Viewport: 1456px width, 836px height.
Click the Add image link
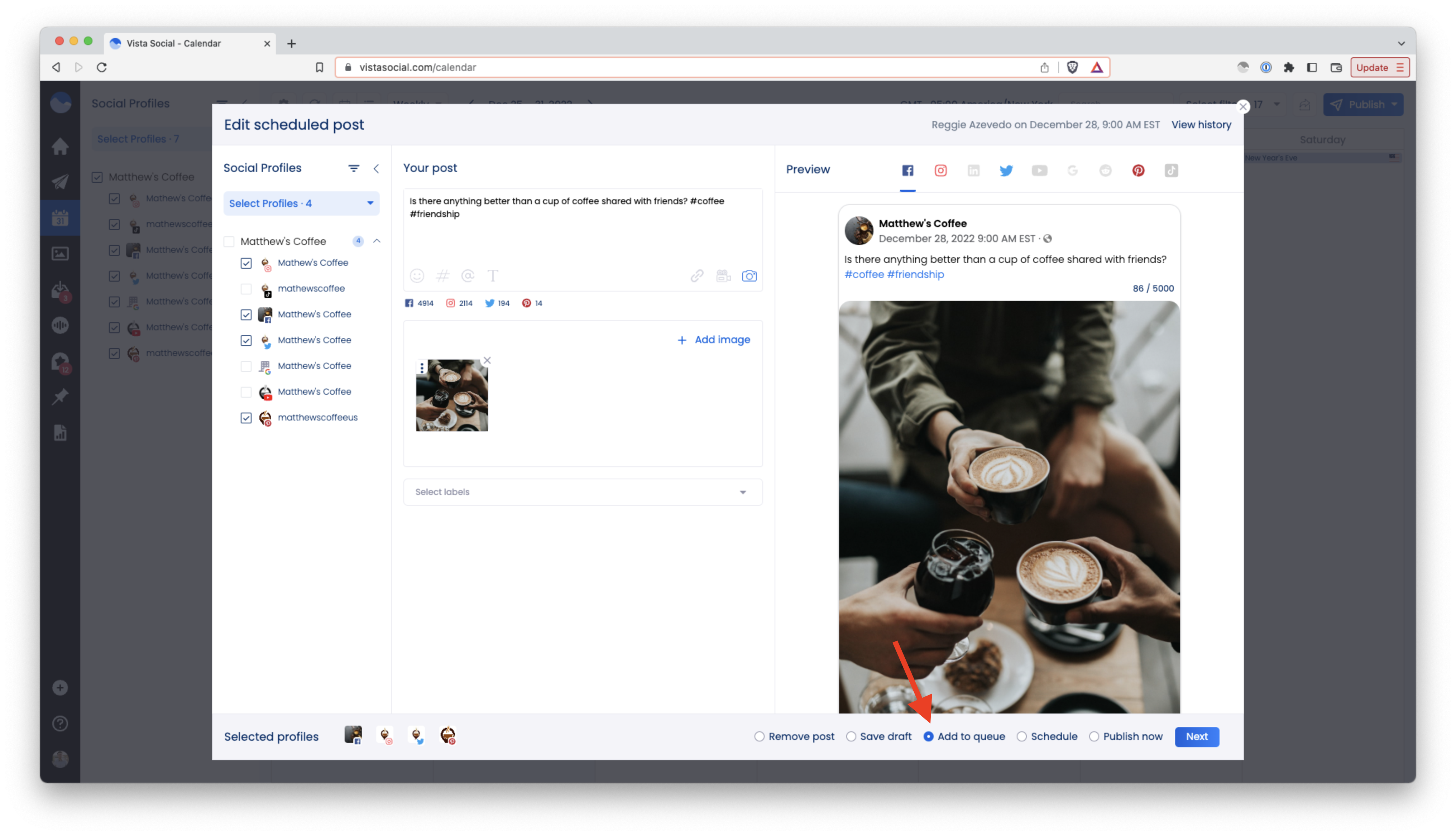click(714, 340)
